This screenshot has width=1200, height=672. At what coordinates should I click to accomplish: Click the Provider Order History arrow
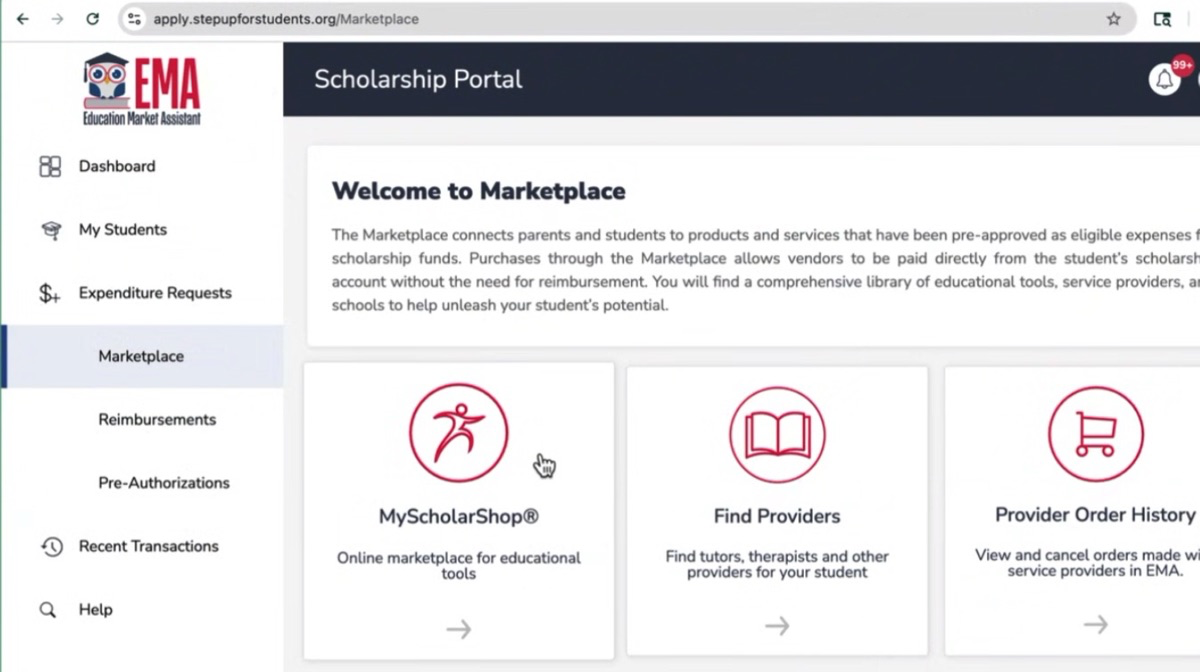1095,625
